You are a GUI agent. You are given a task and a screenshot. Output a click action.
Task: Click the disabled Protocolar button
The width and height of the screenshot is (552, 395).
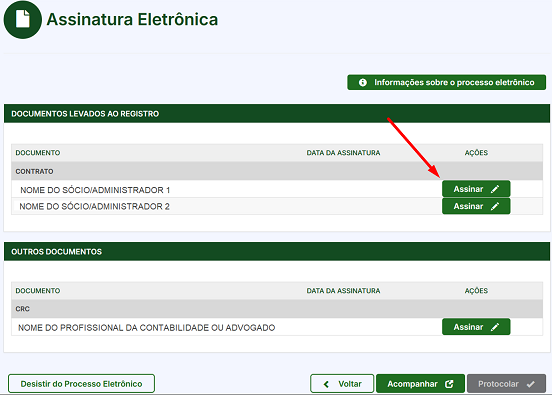(x=506, y=383)
